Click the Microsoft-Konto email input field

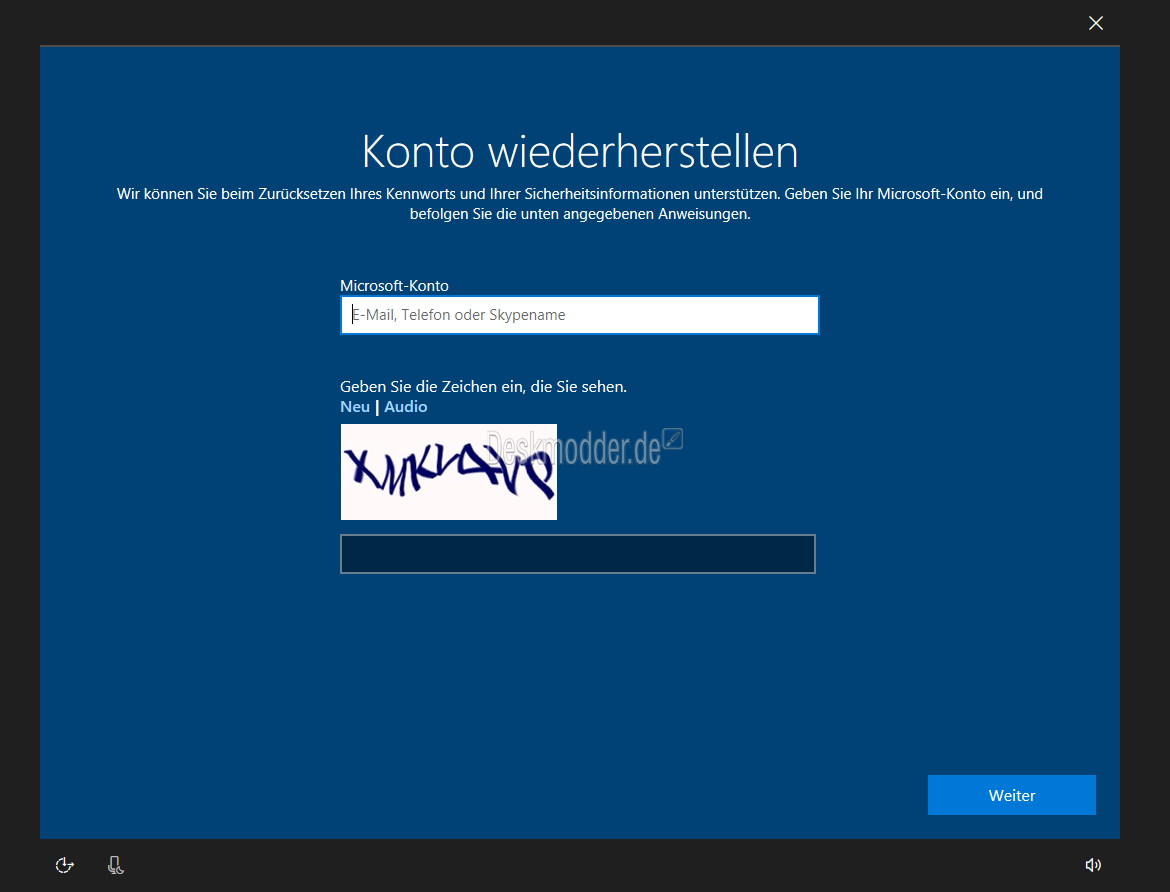(579, 315)
